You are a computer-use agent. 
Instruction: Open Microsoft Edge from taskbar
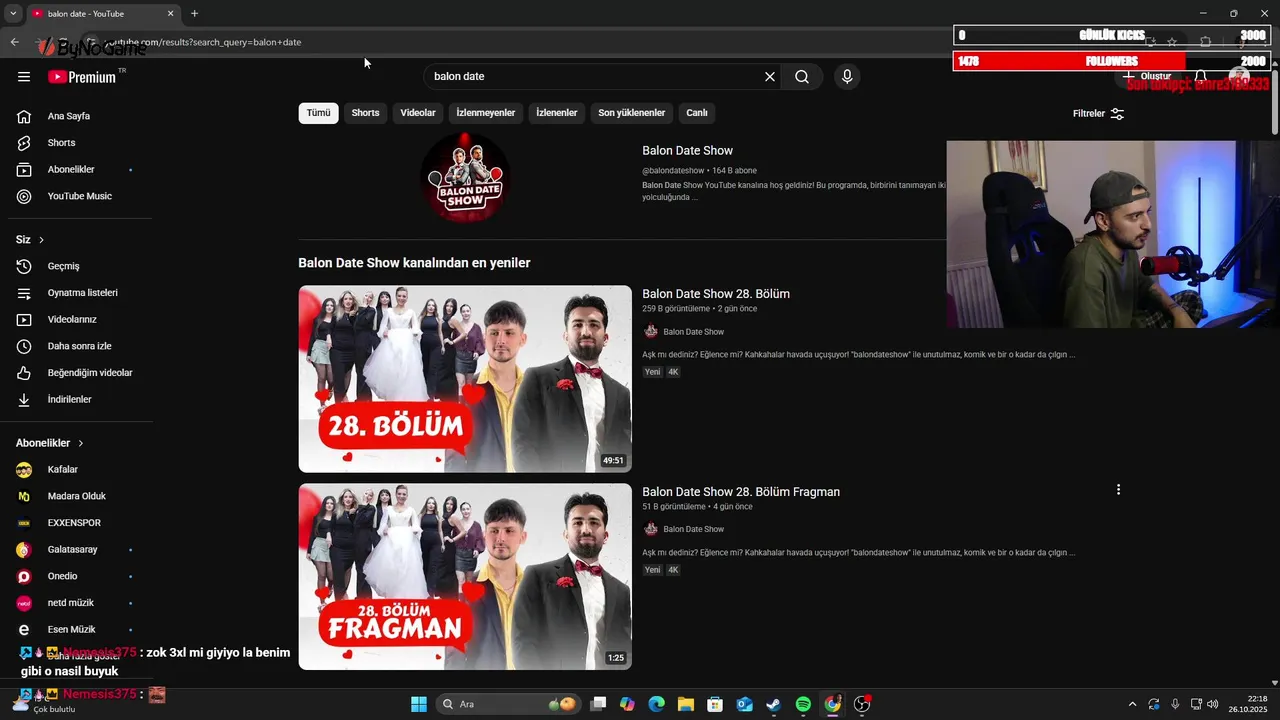(x=656, y=704)
